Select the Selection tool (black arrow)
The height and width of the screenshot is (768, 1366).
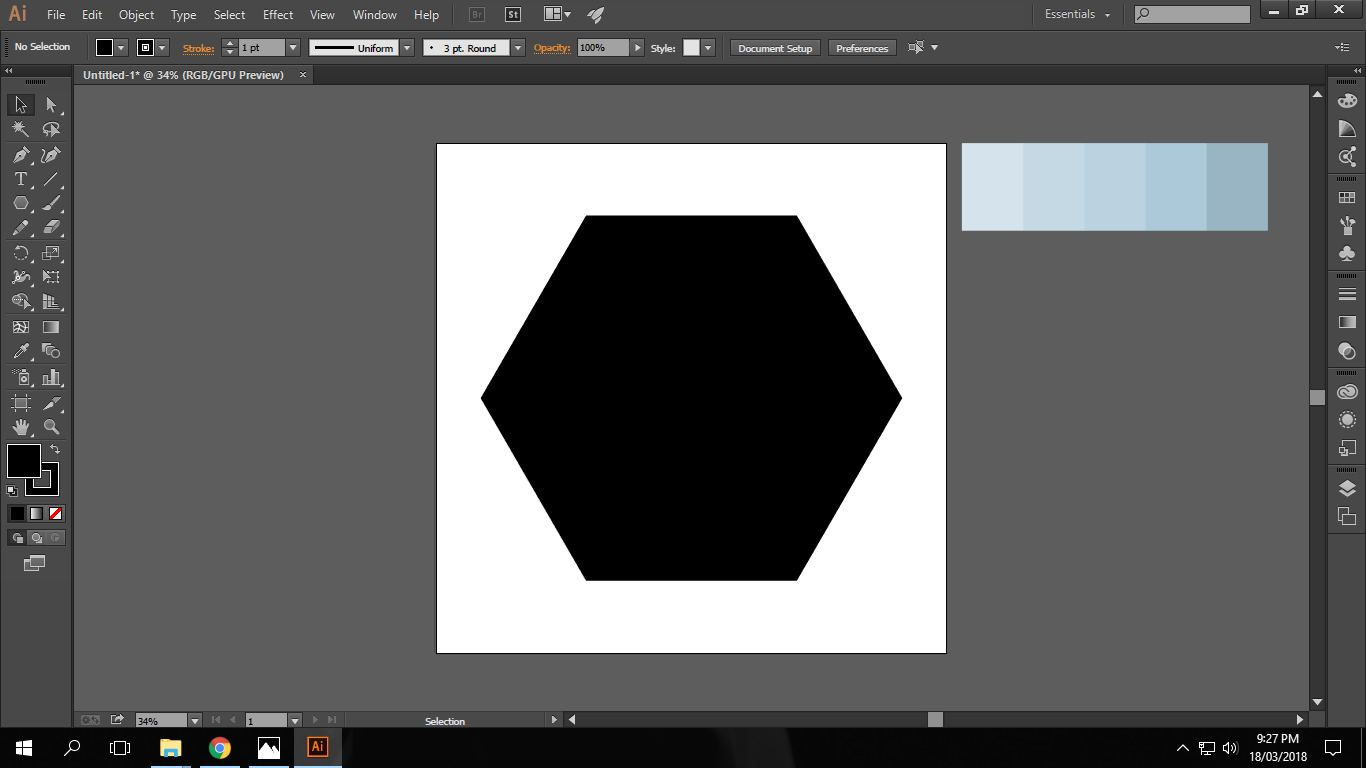coord(21,105)
